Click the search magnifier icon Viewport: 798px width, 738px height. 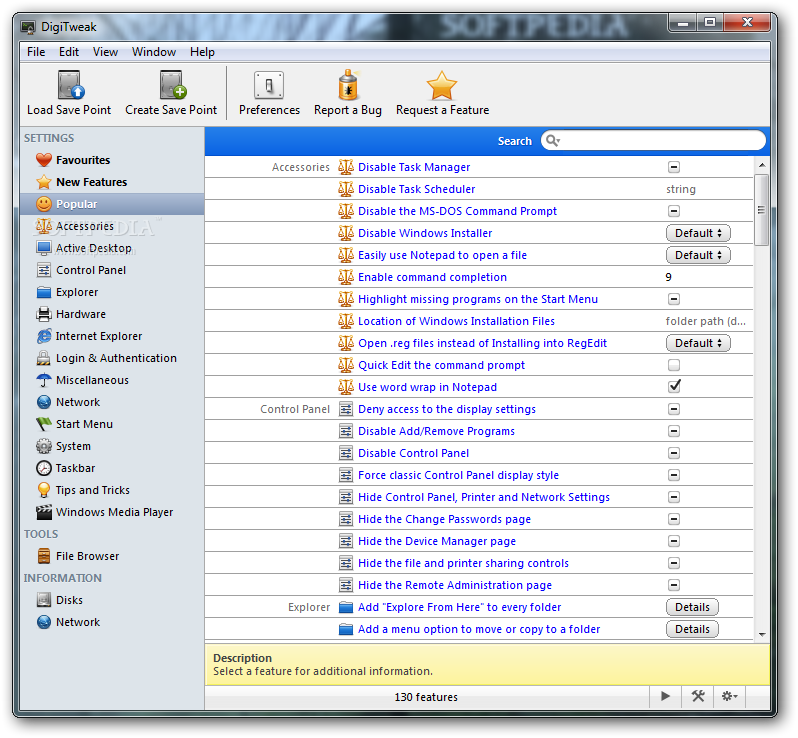click(x=553, y=141)
